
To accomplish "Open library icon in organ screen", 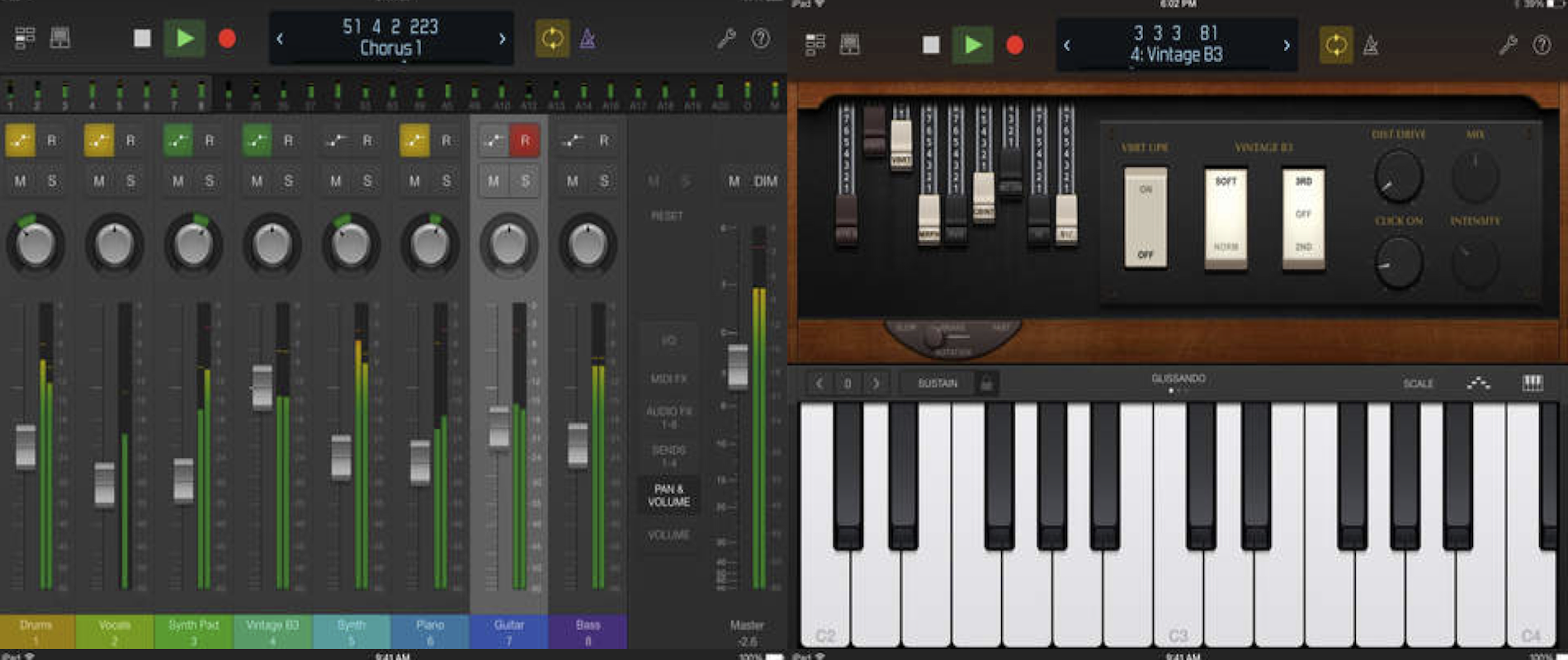I will [x=850, y=45].
